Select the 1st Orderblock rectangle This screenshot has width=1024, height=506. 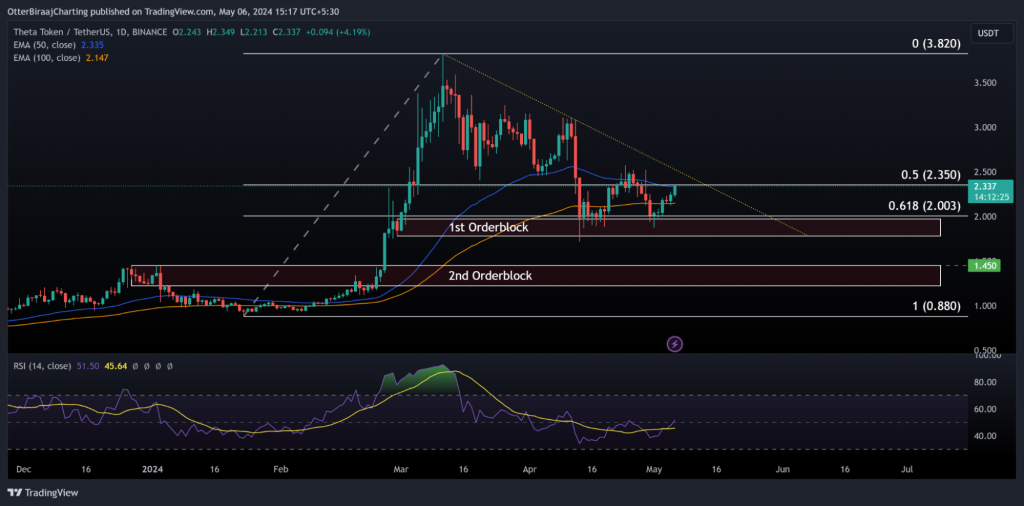click(x=668, y=228)
